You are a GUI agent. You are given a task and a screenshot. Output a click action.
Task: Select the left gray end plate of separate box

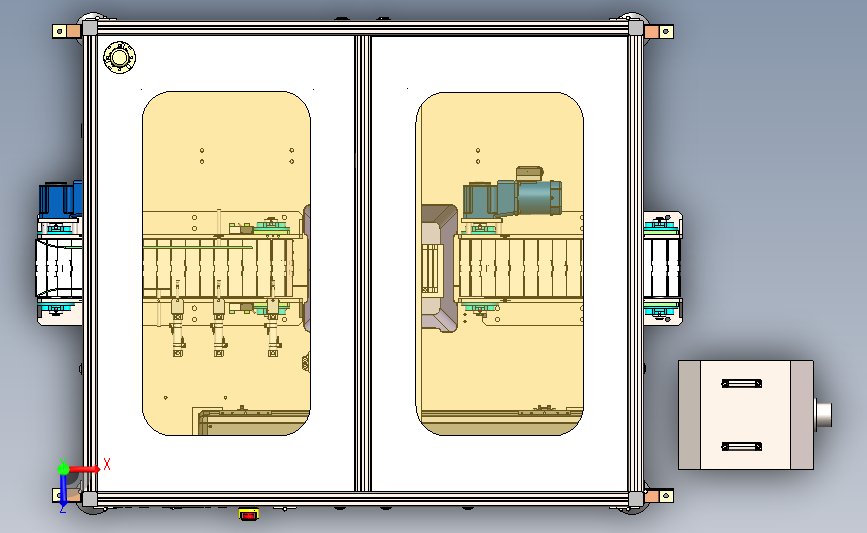(x=690, y=415)
